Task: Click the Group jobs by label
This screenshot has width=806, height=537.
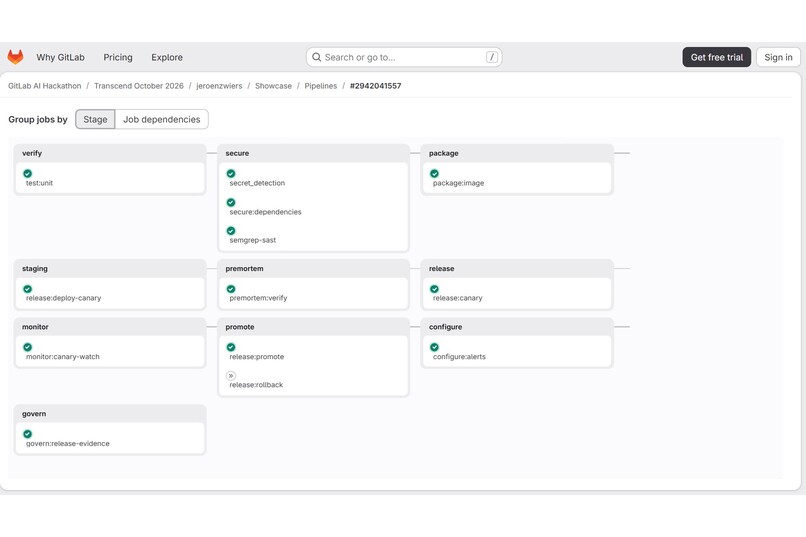Action: [38, 119]
